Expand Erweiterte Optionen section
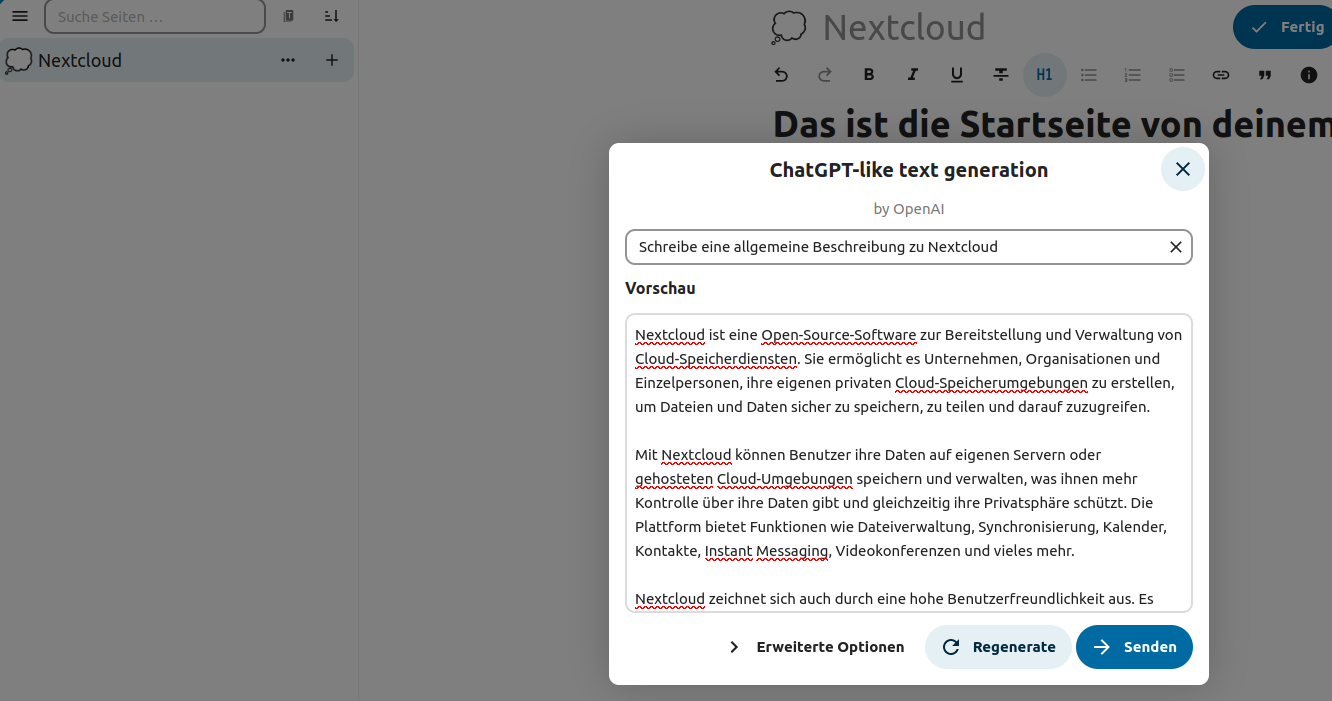The height and width of the screenshot is (701, 1332). (x=816, y=647)
